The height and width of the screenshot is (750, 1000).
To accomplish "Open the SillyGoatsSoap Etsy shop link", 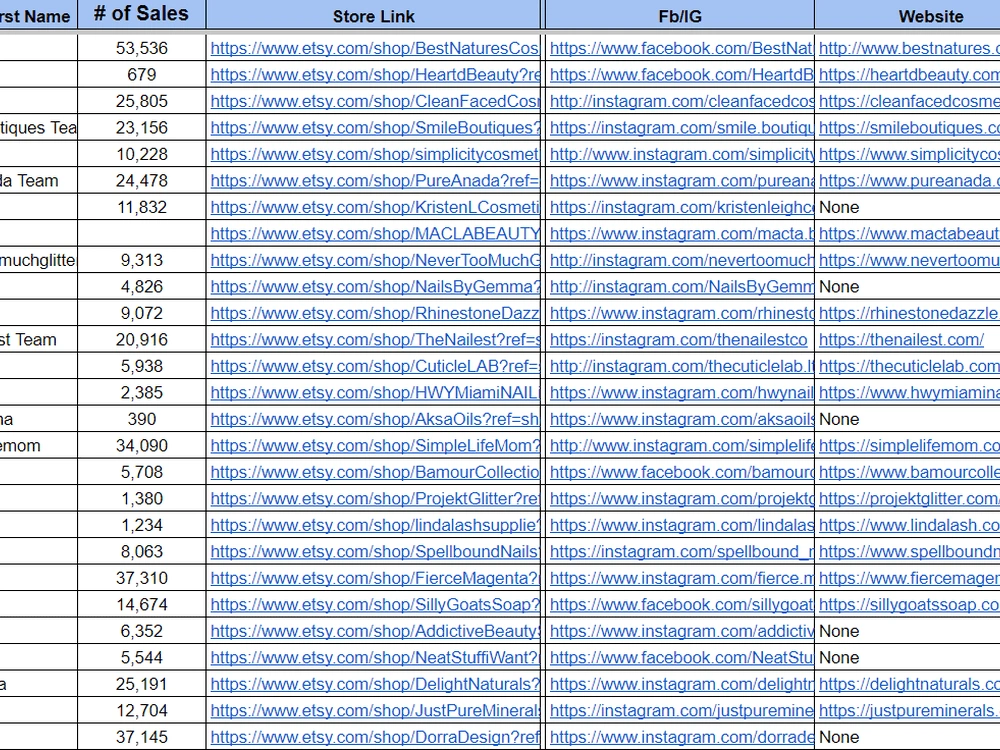I will 374,604.
